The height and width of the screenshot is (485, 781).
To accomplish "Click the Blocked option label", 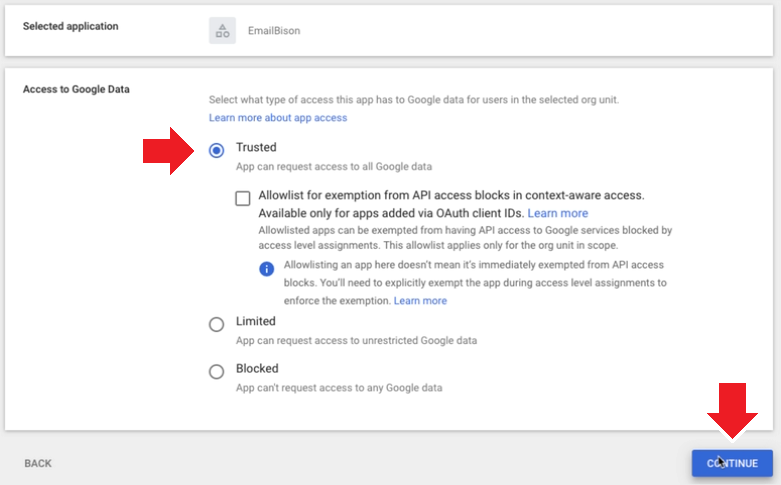I will tap(257, 368).
